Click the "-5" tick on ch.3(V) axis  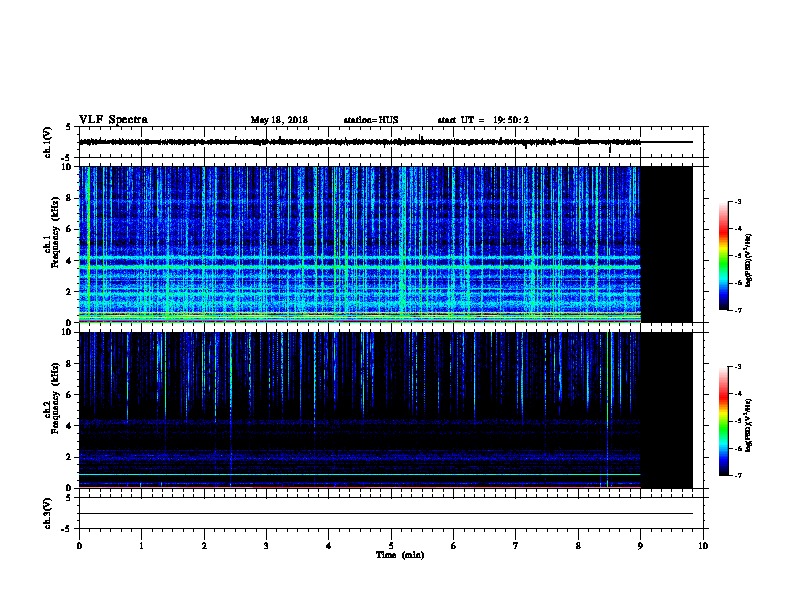click(x=67, y=529)
